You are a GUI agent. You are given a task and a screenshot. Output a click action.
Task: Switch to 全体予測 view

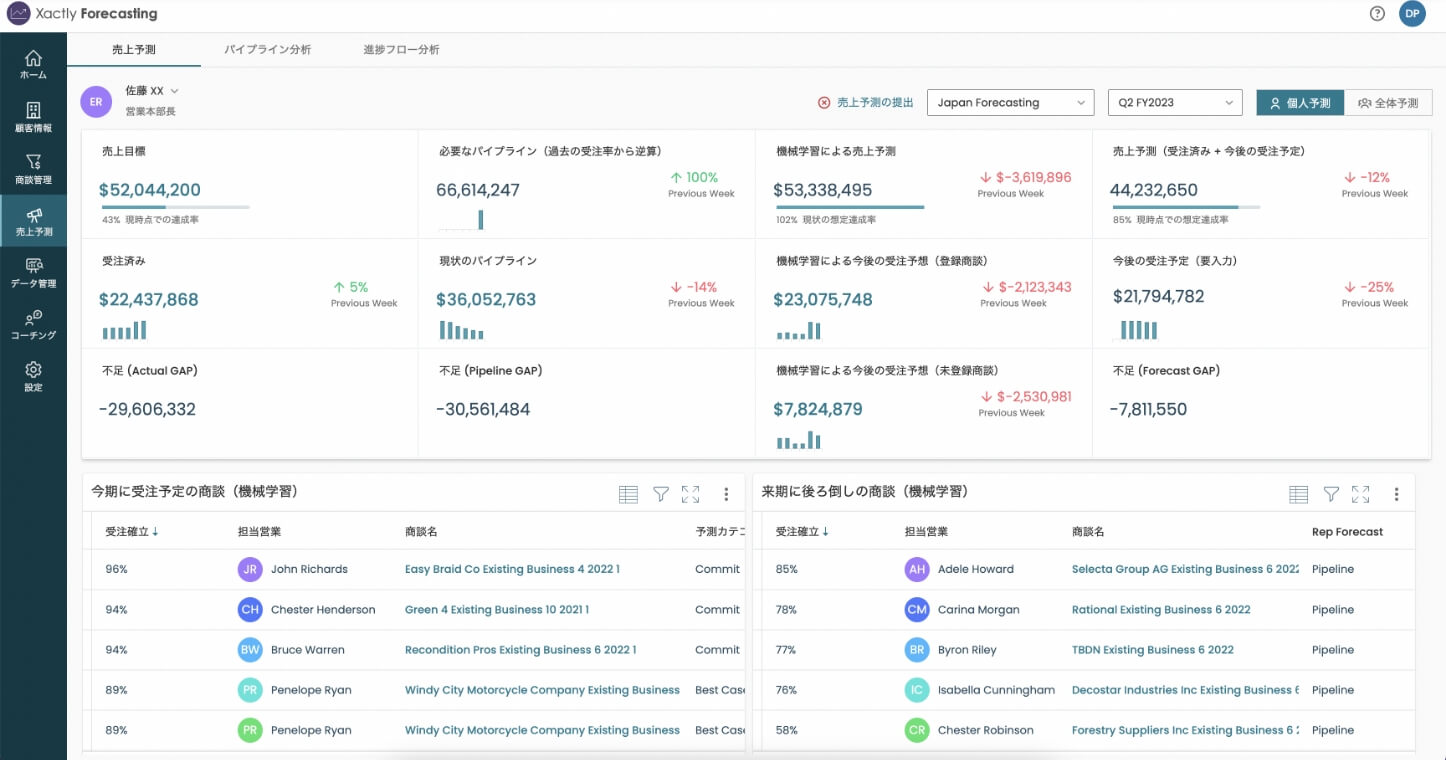tap(1388, 103)
